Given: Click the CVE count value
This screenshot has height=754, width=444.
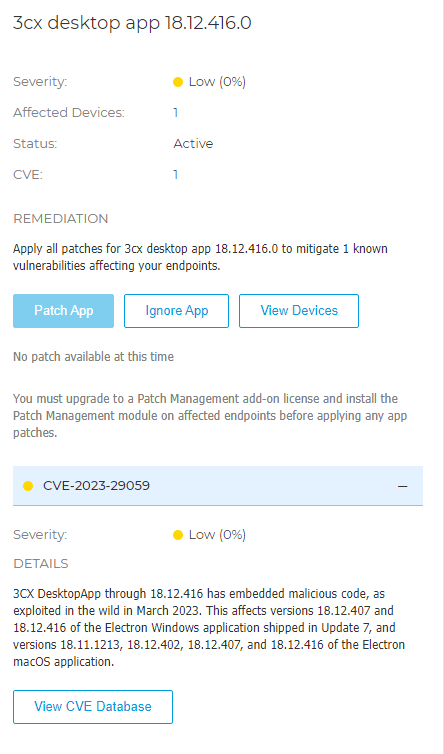Looking at the screenshot, I should [x=176, y=175].
